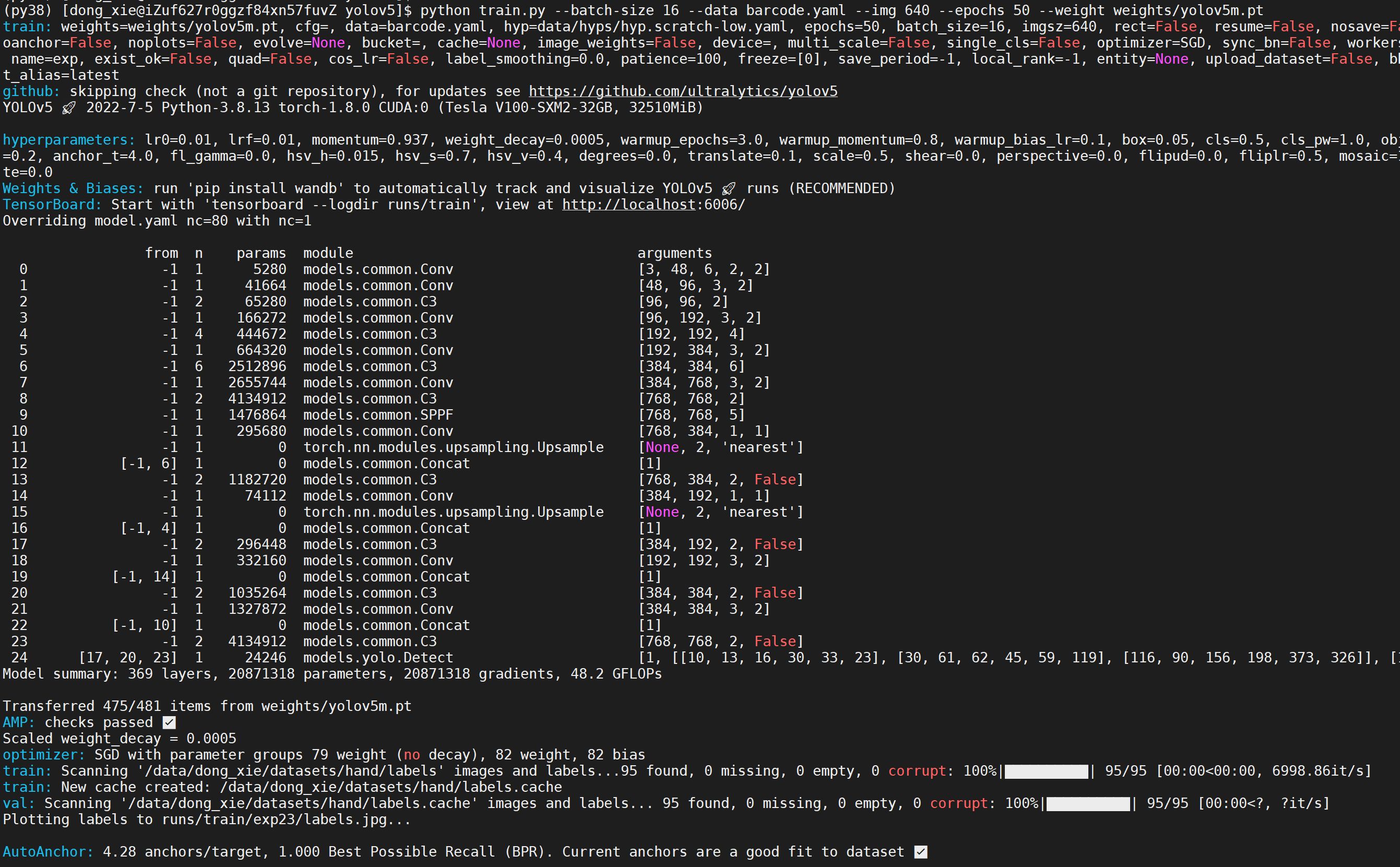Click arguments '[768, 768, 2, False]' in layer 23

pyautogui.click(x=721, y=642)
